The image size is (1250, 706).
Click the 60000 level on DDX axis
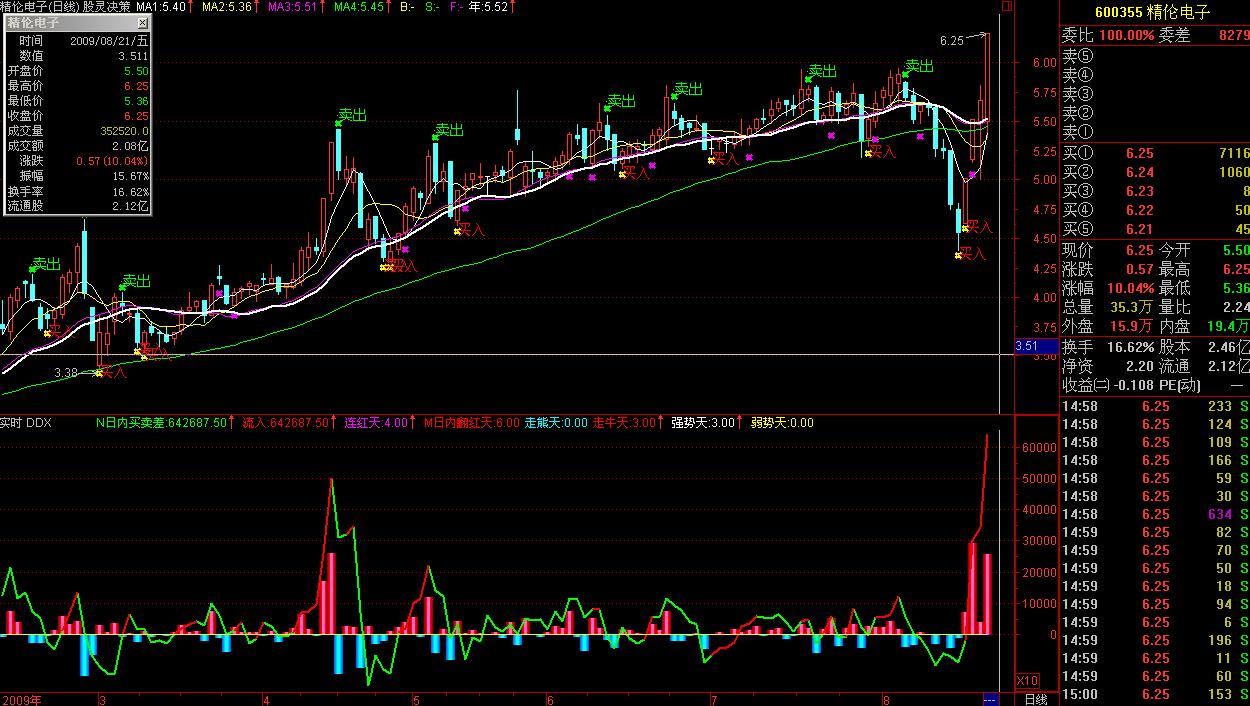(1038, 448)
